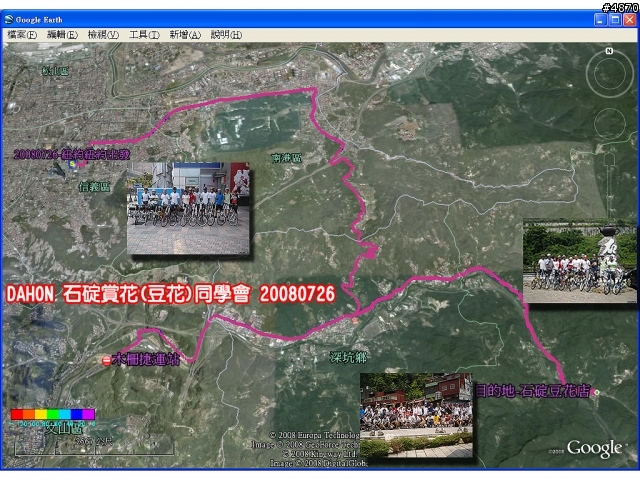Click the rainbow color scale legend
The height and width of the screenshot is (480, 640).
point(53,414)
